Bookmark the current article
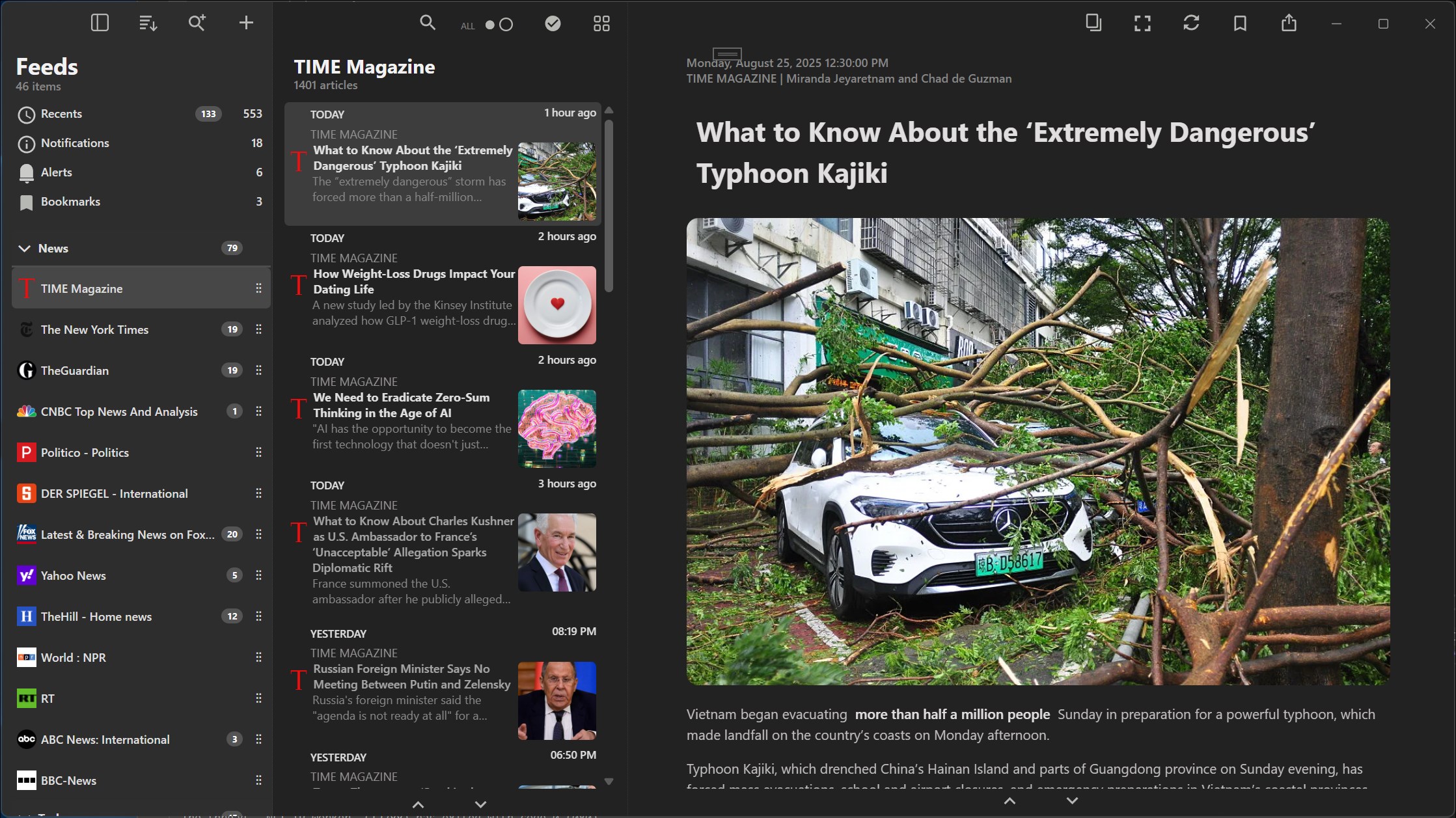Screen dimensions: 1456x818 1240,23
